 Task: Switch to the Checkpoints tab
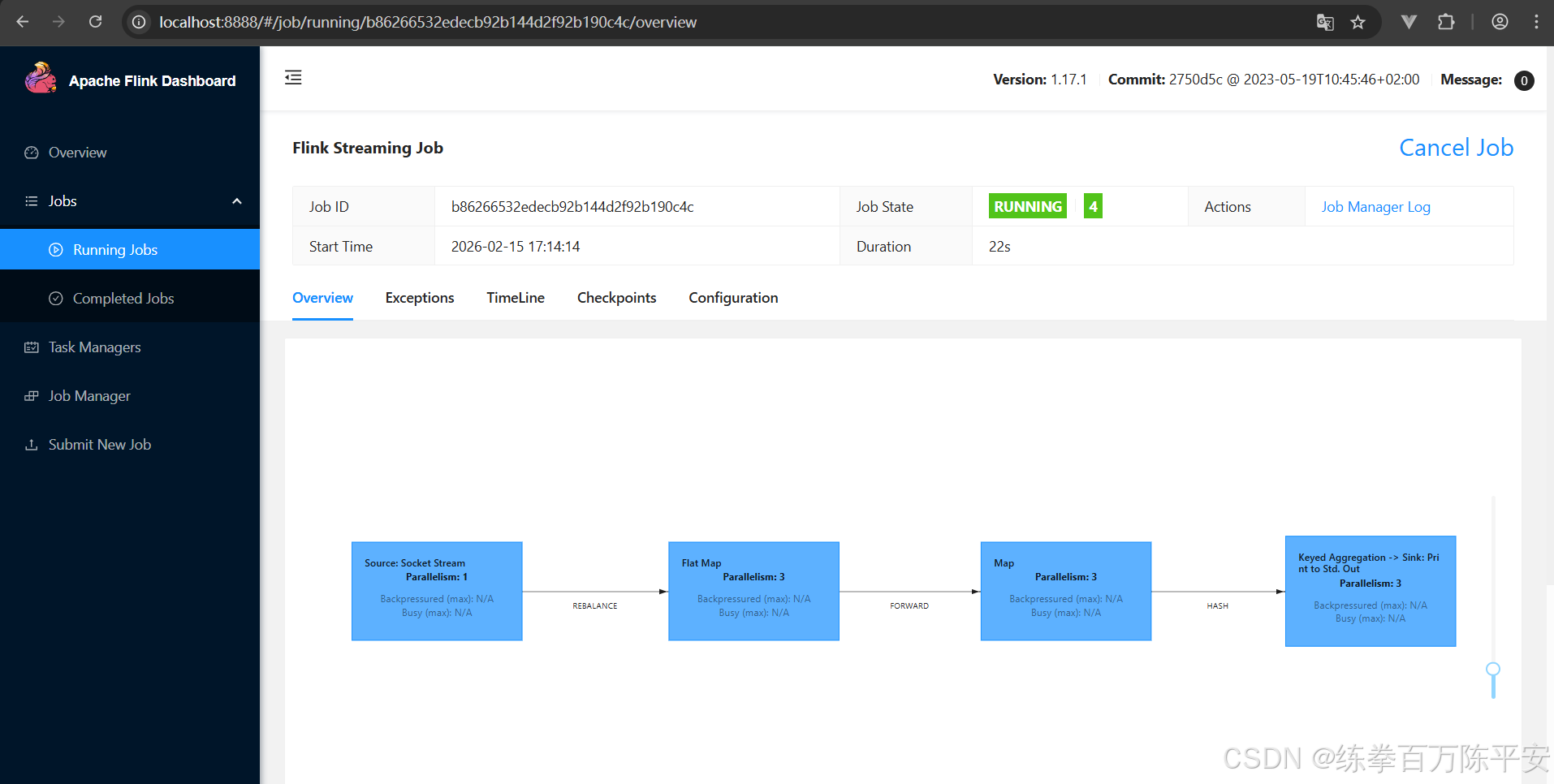click(616, 298)
